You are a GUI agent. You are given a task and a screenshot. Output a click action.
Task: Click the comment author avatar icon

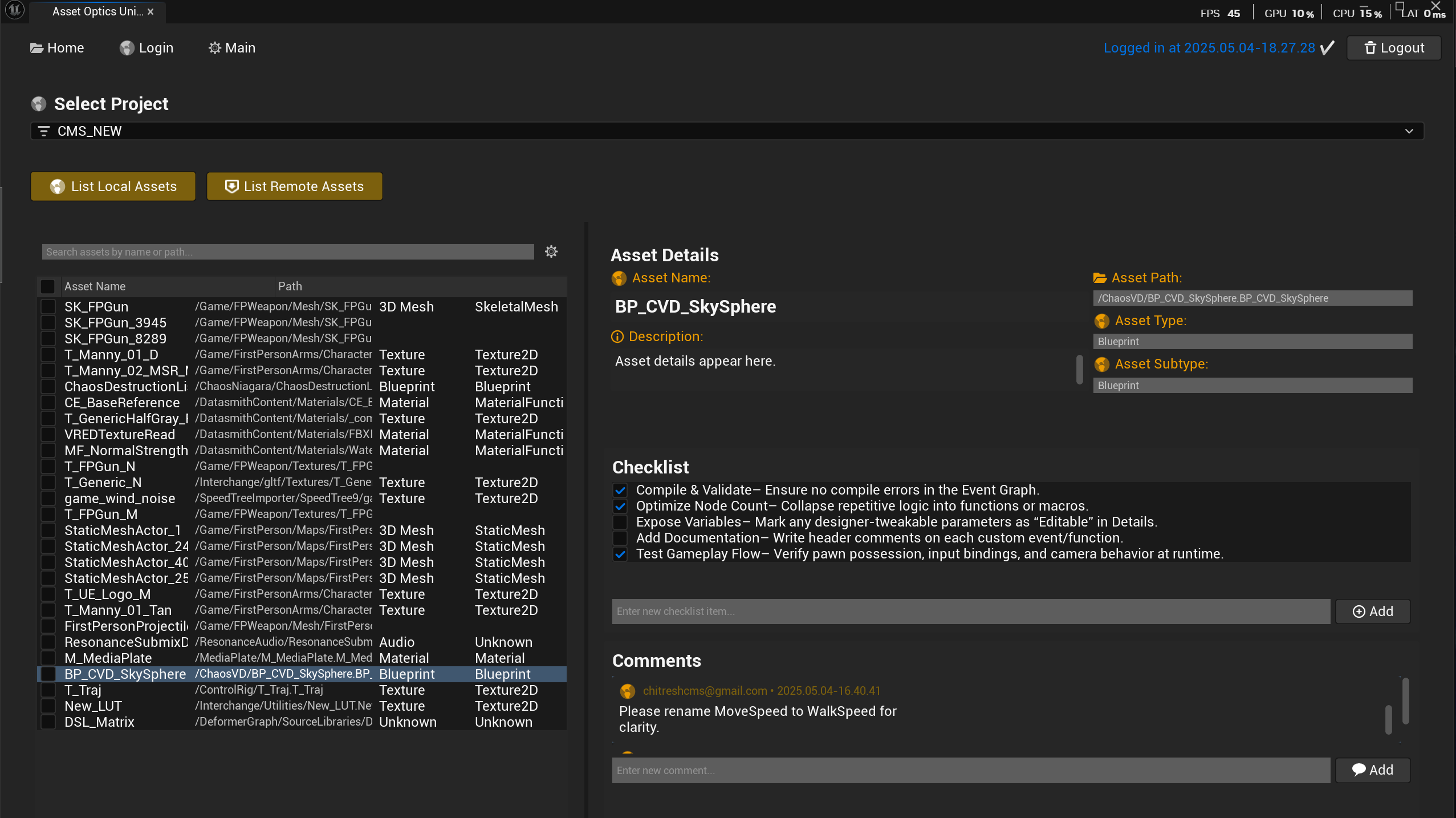(627, 691)
